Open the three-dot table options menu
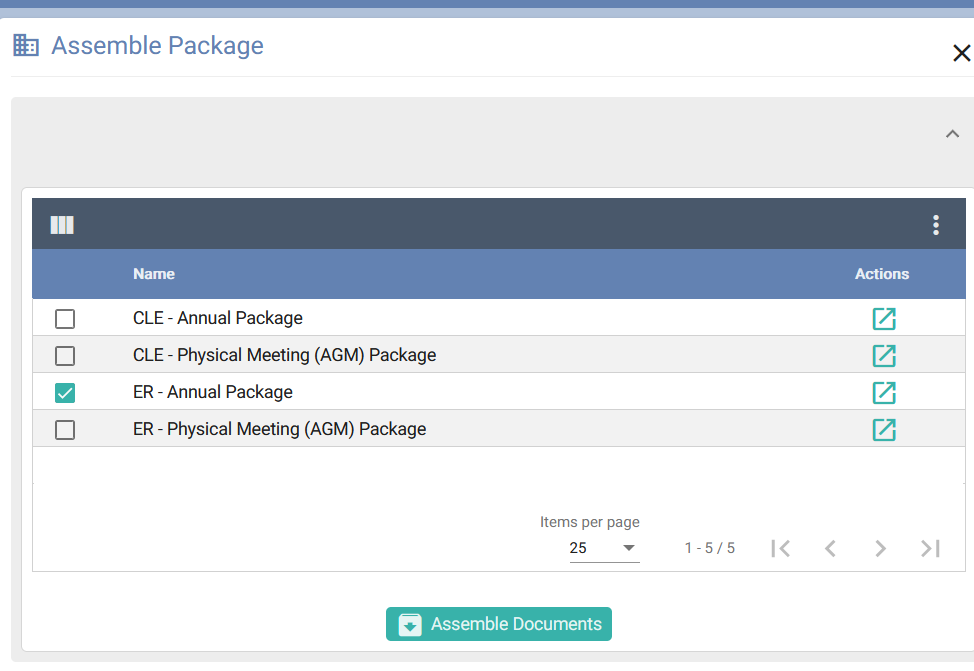 point(935,225)
